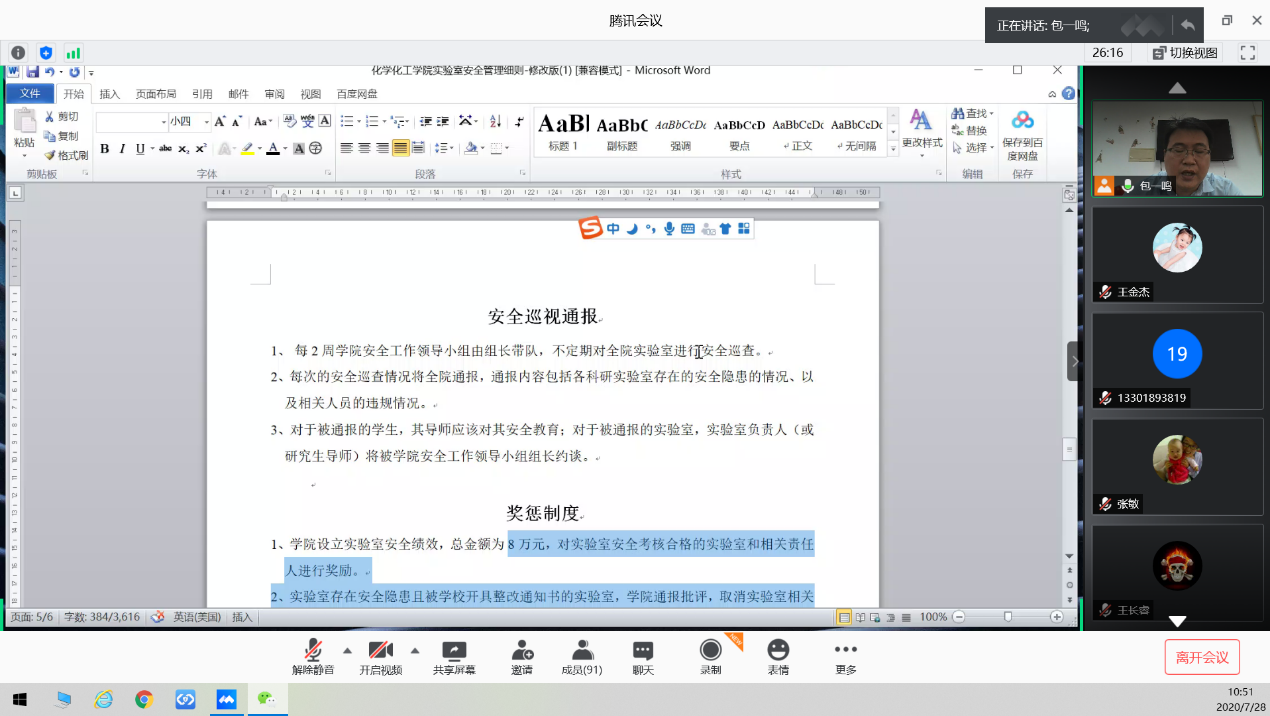Open the Invite (邀请) icon
The height and width of the screenshot is (716, 1270).
pos(521,657)
